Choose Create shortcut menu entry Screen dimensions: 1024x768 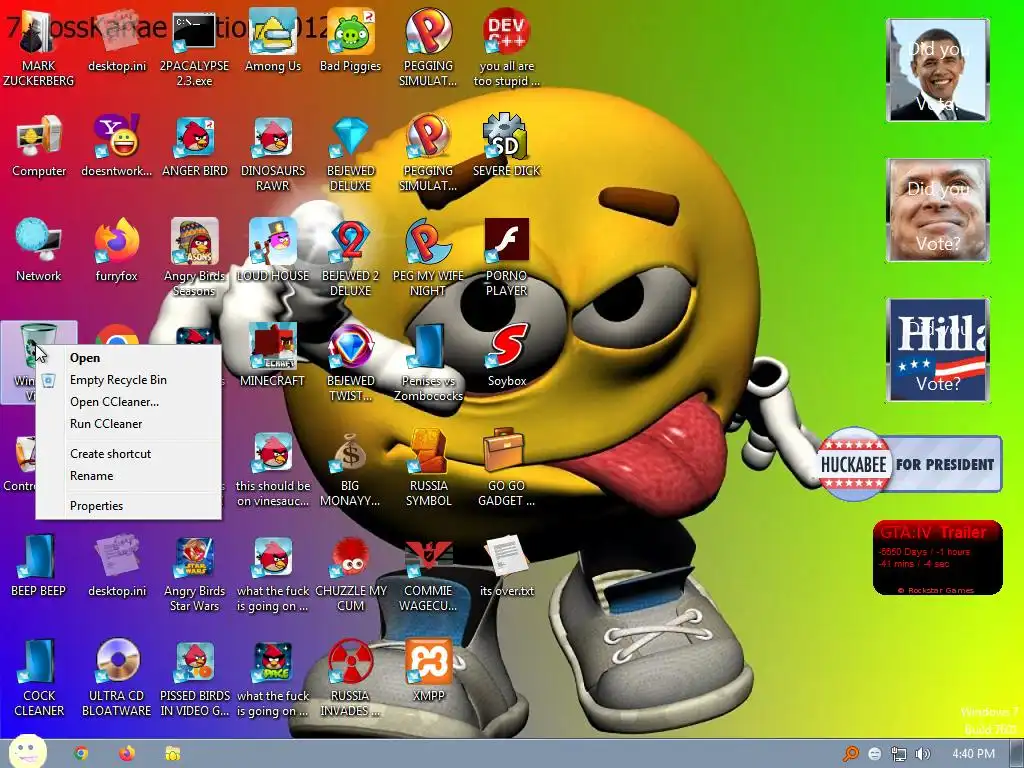tap(129, 454)
